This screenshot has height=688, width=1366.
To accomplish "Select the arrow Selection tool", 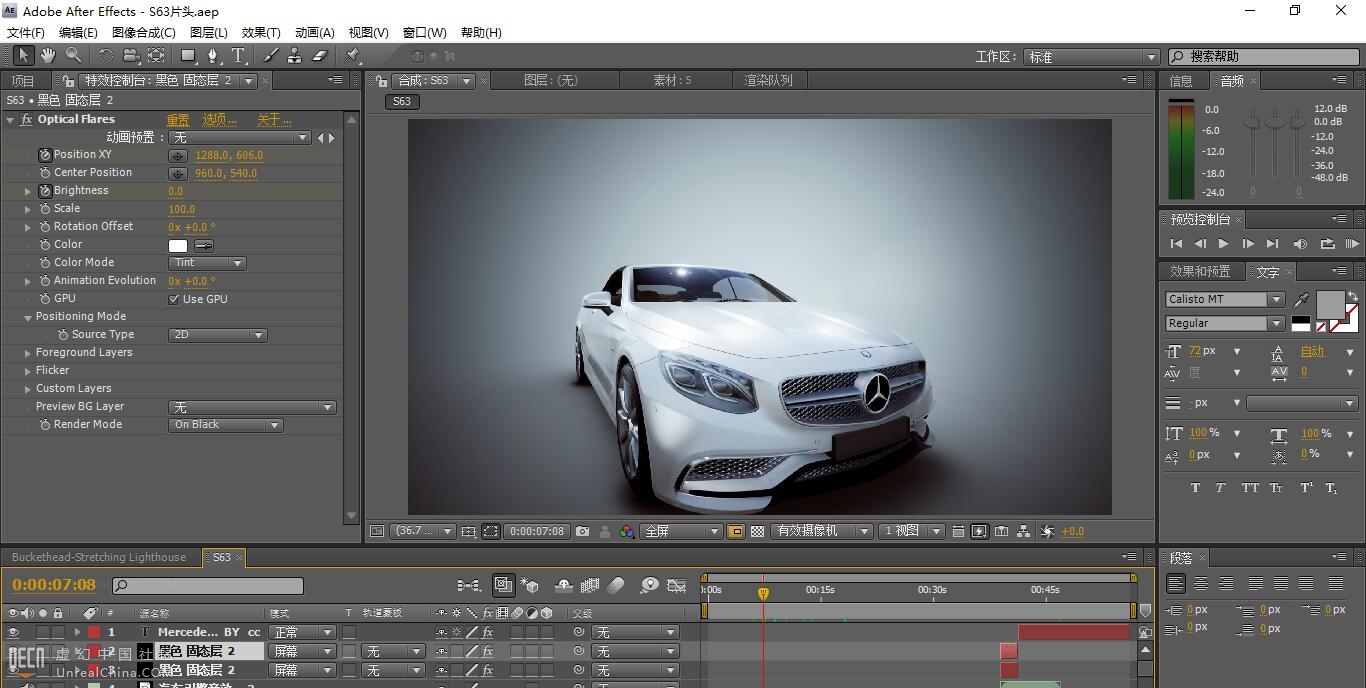I will click(23, 56).
